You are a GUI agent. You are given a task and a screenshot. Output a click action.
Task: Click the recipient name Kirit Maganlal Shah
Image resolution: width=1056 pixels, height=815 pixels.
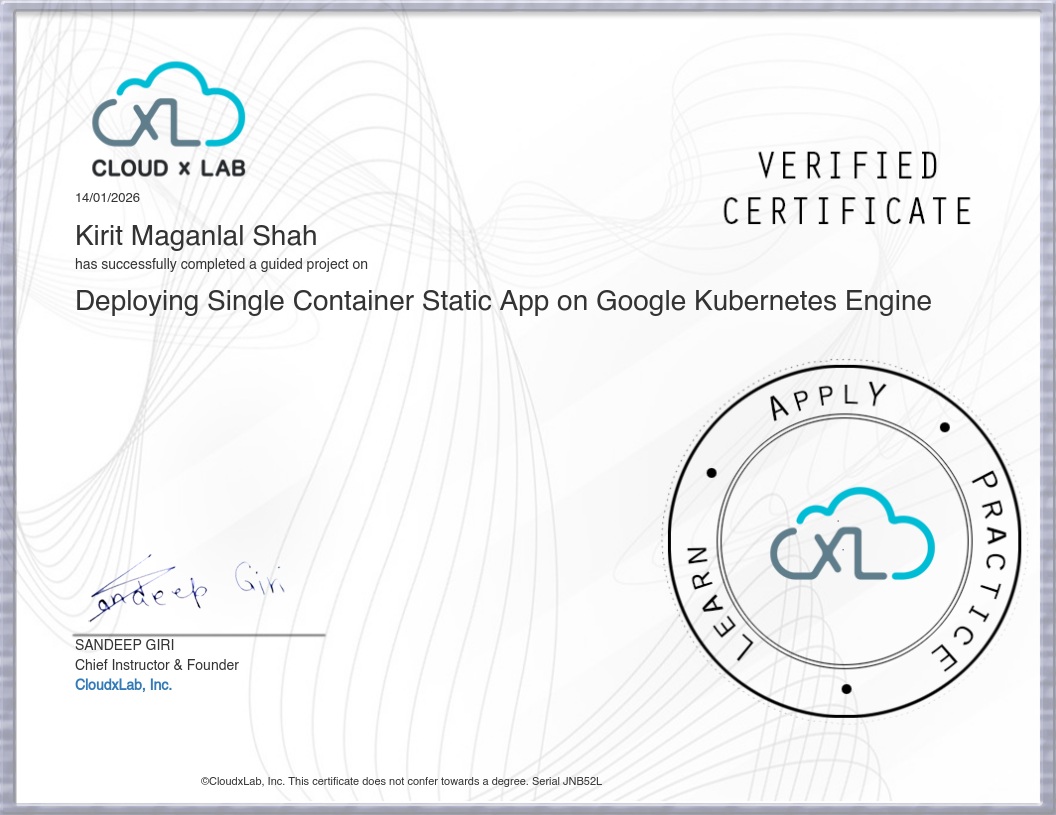click(196, 236)
